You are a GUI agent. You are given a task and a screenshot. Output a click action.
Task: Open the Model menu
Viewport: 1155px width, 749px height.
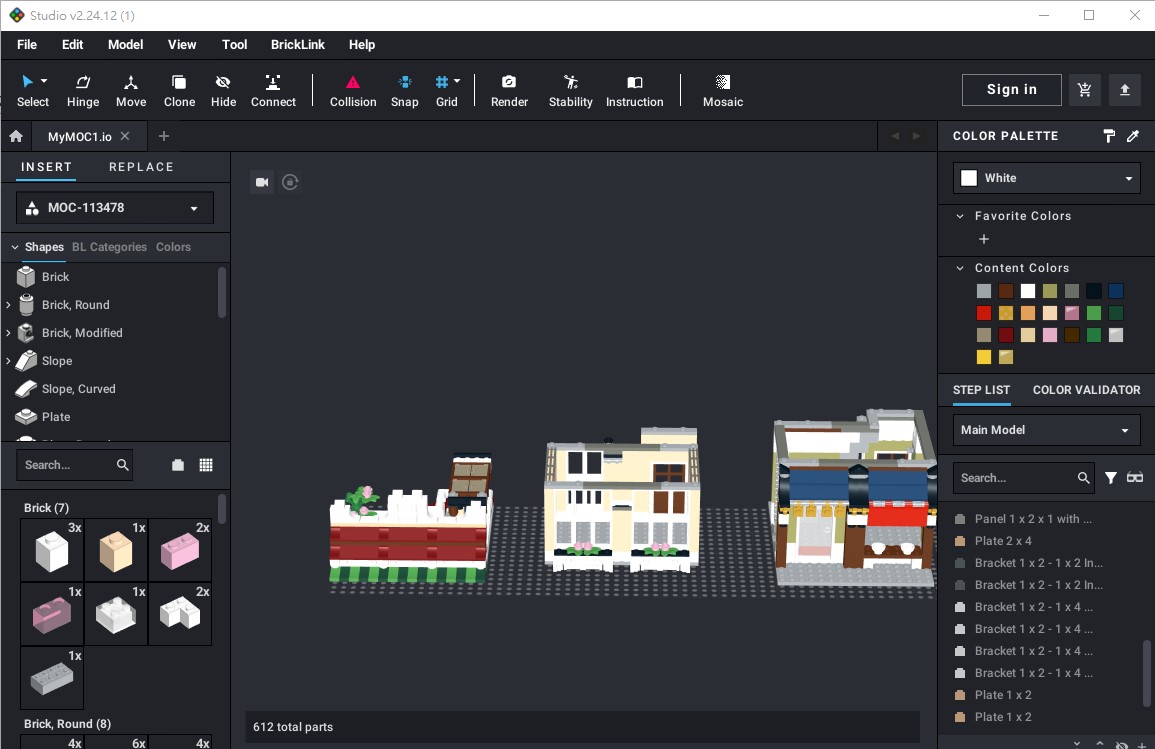coord(125,45)
